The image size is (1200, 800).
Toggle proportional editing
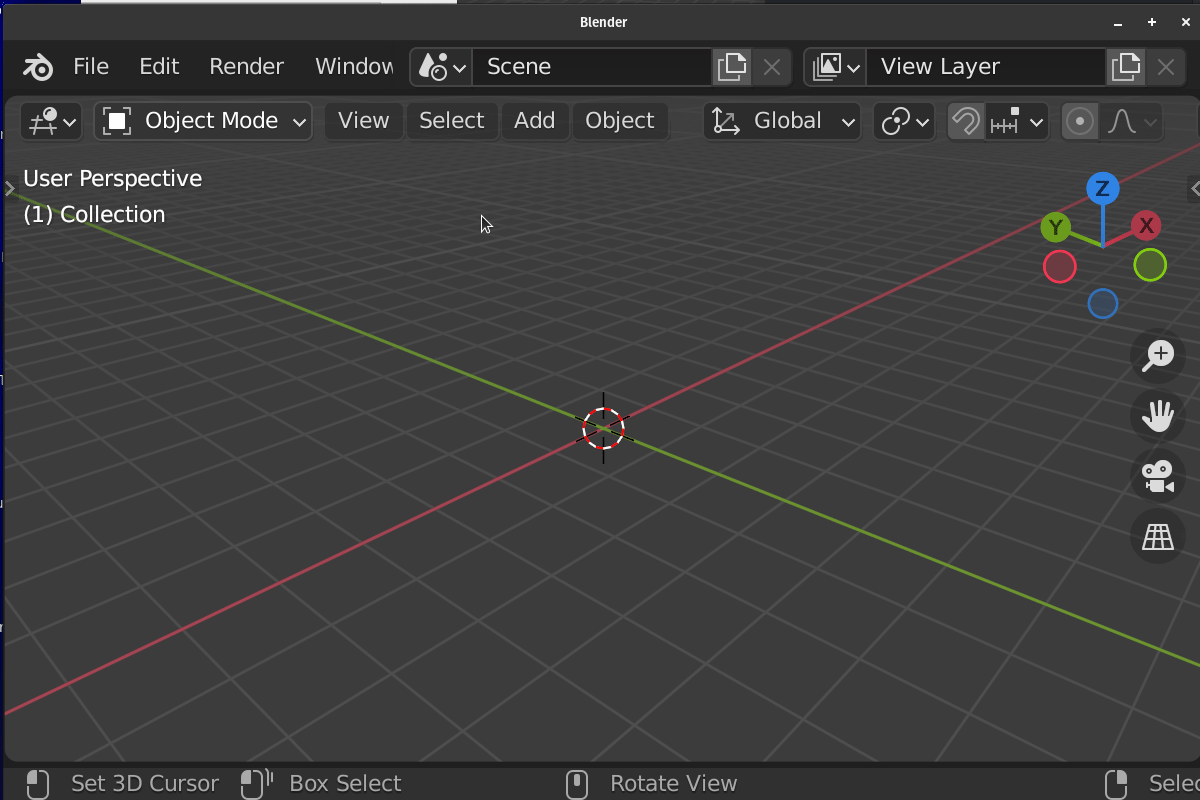pos(1080,121)
